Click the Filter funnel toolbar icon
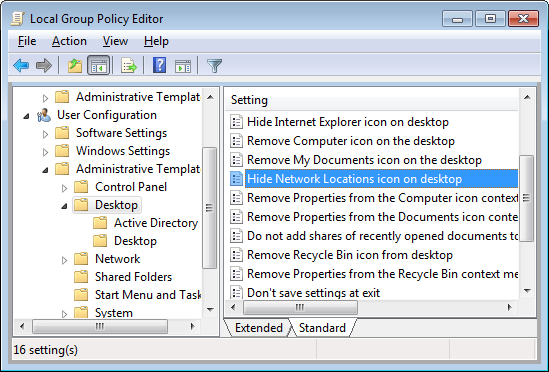Viewport: 549px width, 372px height. (x=214, y=66)
